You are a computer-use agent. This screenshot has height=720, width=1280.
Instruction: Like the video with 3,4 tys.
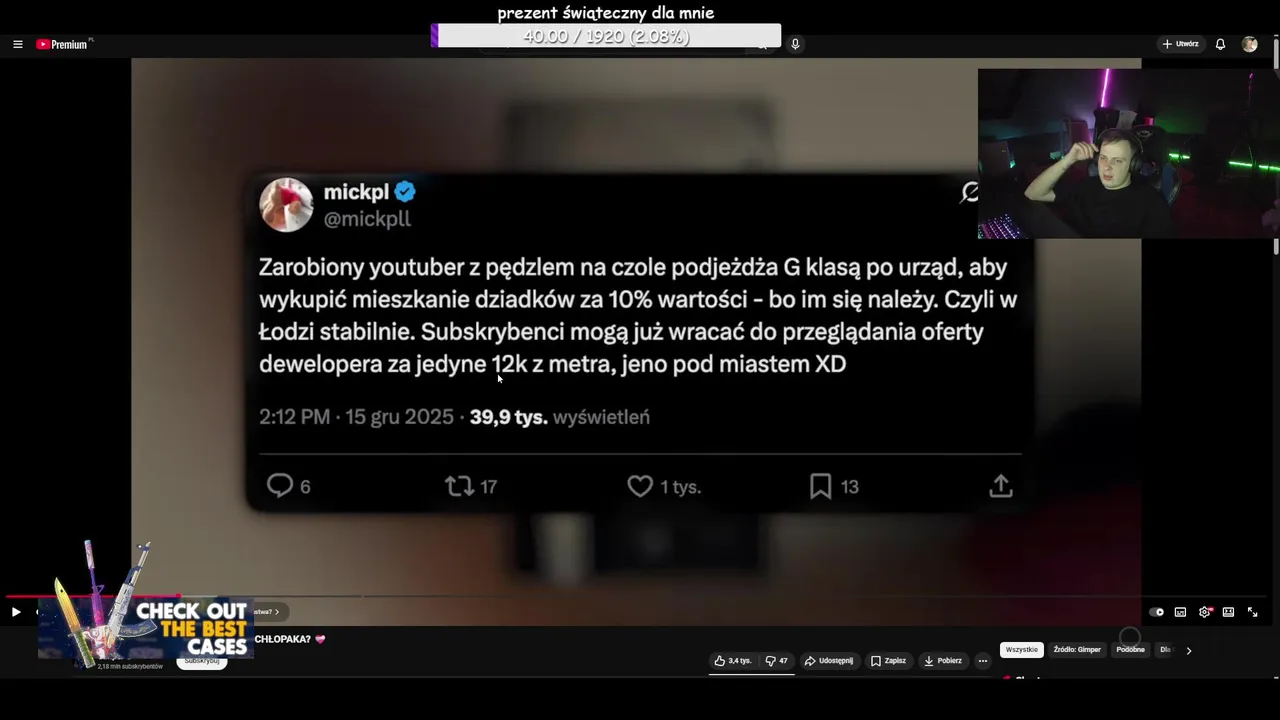733,661
